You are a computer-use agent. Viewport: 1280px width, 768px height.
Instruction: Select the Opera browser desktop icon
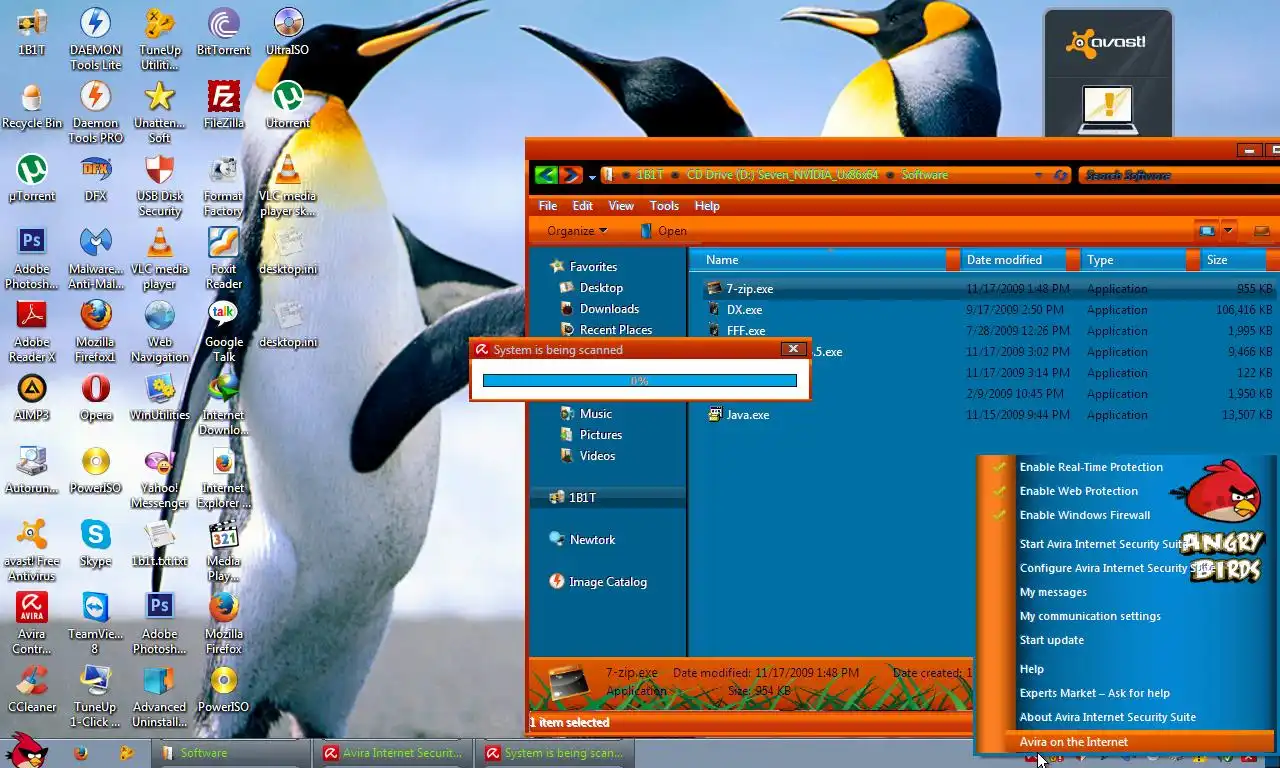click(95, 397)
